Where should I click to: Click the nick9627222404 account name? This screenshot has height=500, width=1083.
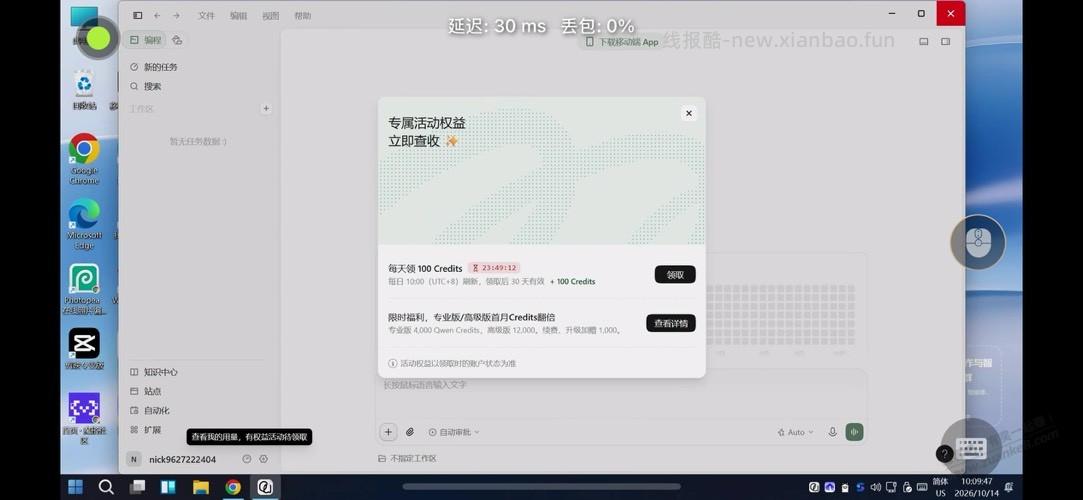[182, 459]
